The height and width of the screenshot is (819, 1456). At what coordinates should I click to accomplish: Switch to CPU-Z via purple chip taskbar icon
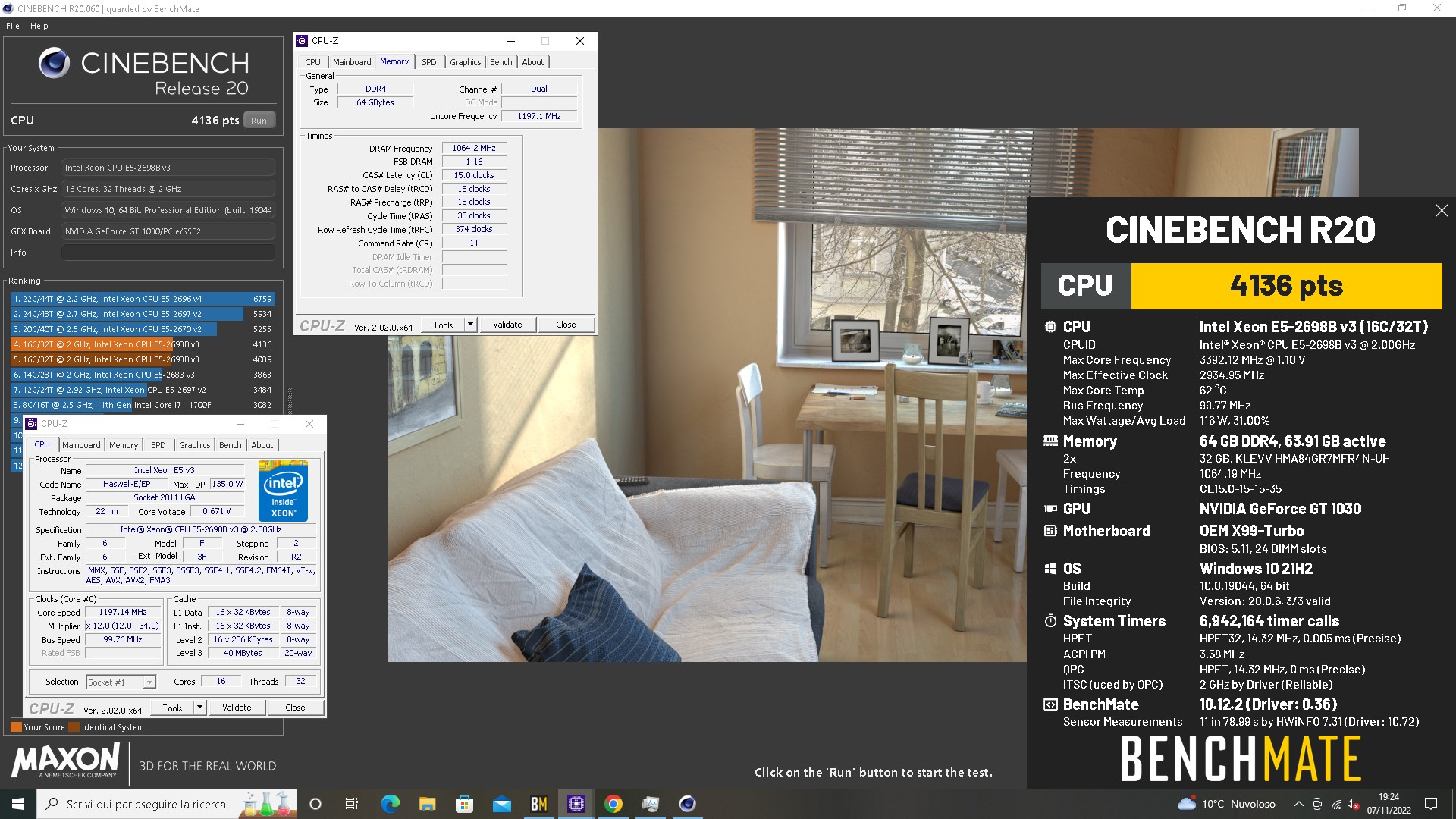(x=576, y=804)
